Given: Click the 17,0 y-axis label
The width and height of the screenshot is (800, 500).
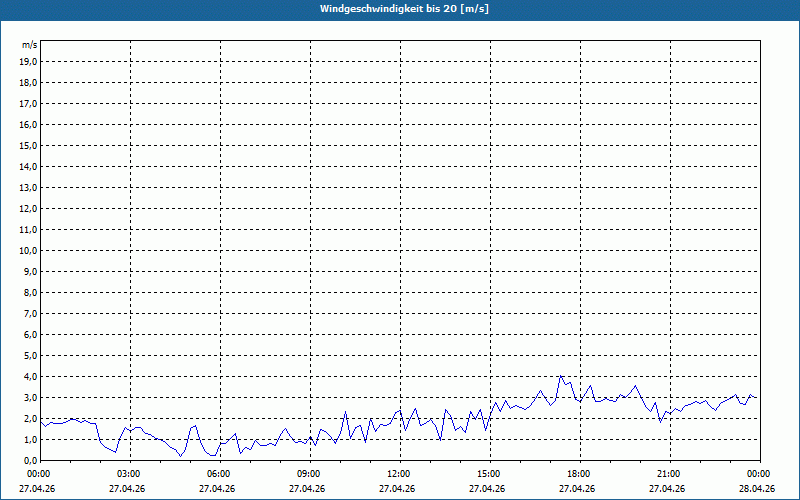Looking at the screenshot, I should click(x=30, y=104).
